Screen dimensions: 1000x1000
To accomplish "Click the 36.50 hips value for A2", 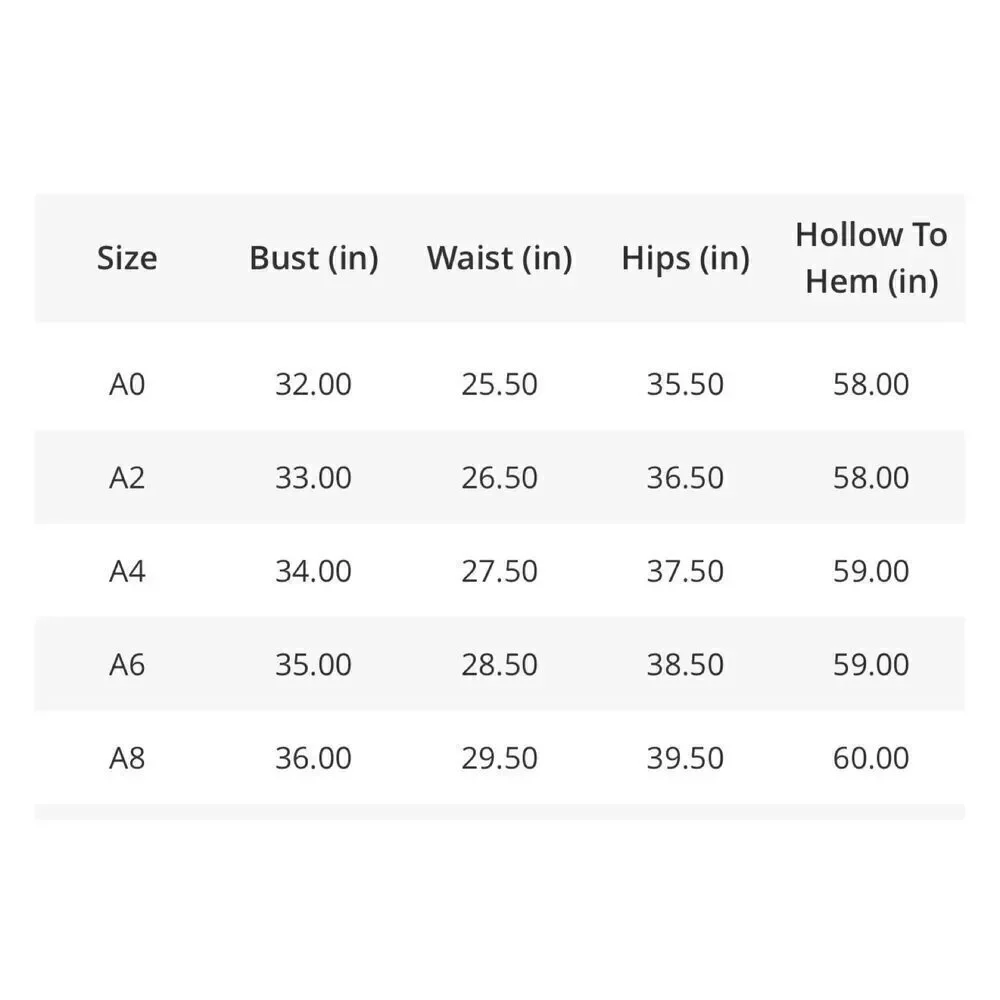I will point(685,478).
